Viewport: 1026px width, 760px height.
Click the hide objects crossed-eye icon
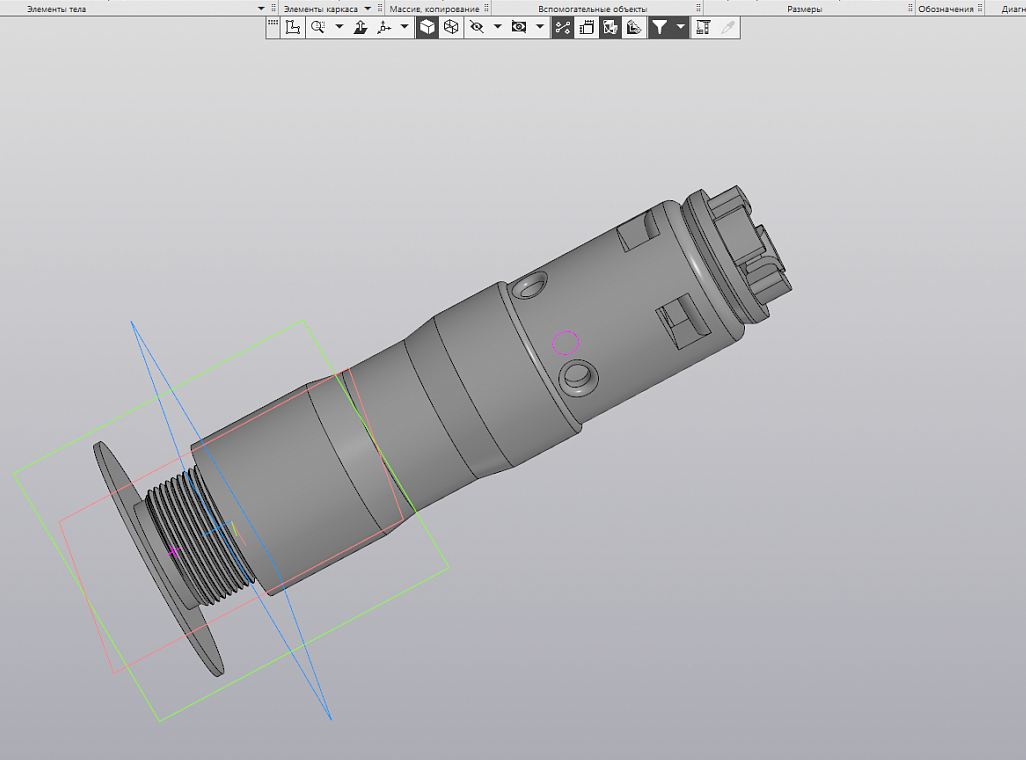coord(477,28)
